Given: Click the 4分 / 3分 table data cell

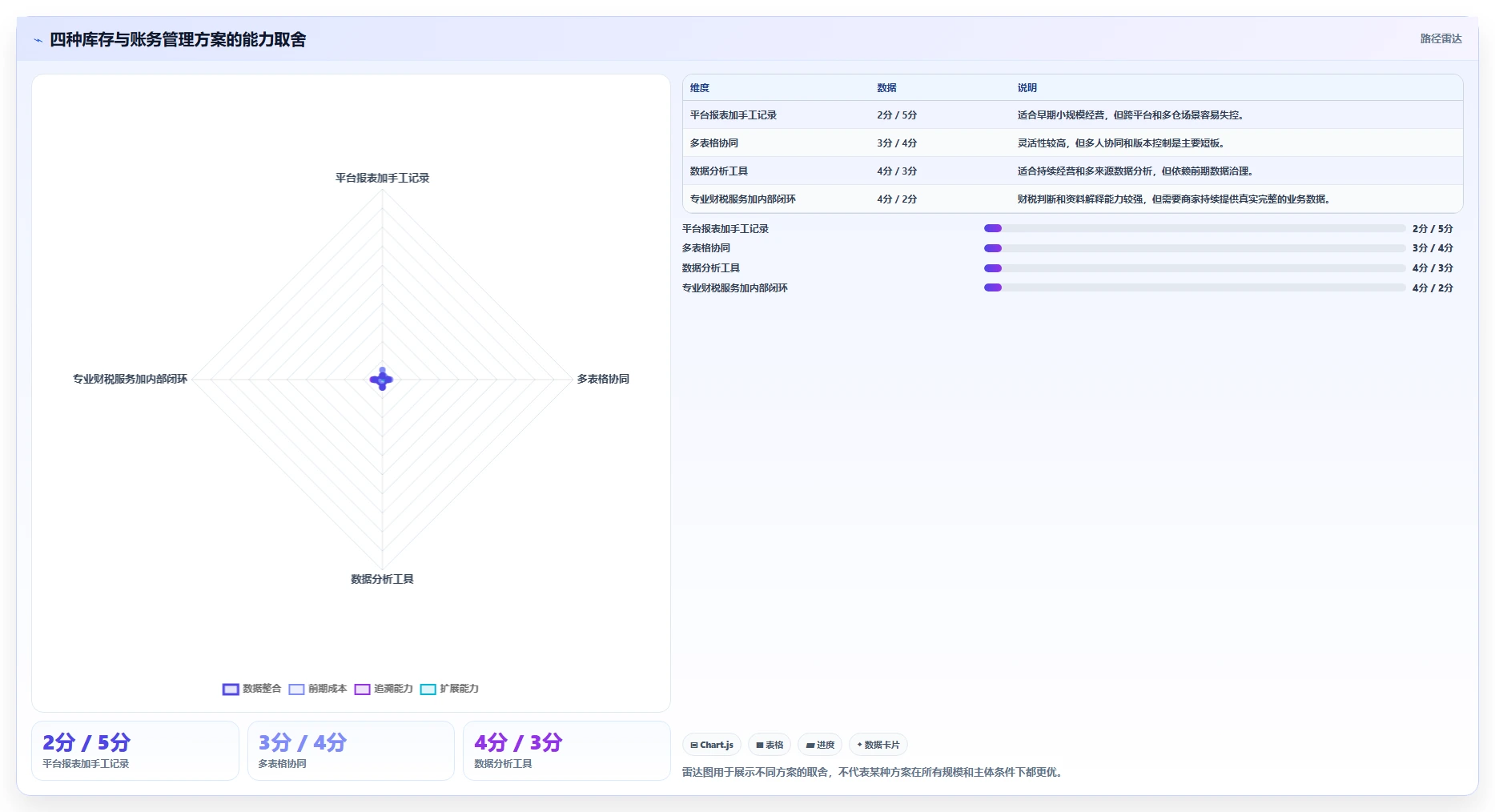Looking at the screenshot, I should tap(897, 171).
